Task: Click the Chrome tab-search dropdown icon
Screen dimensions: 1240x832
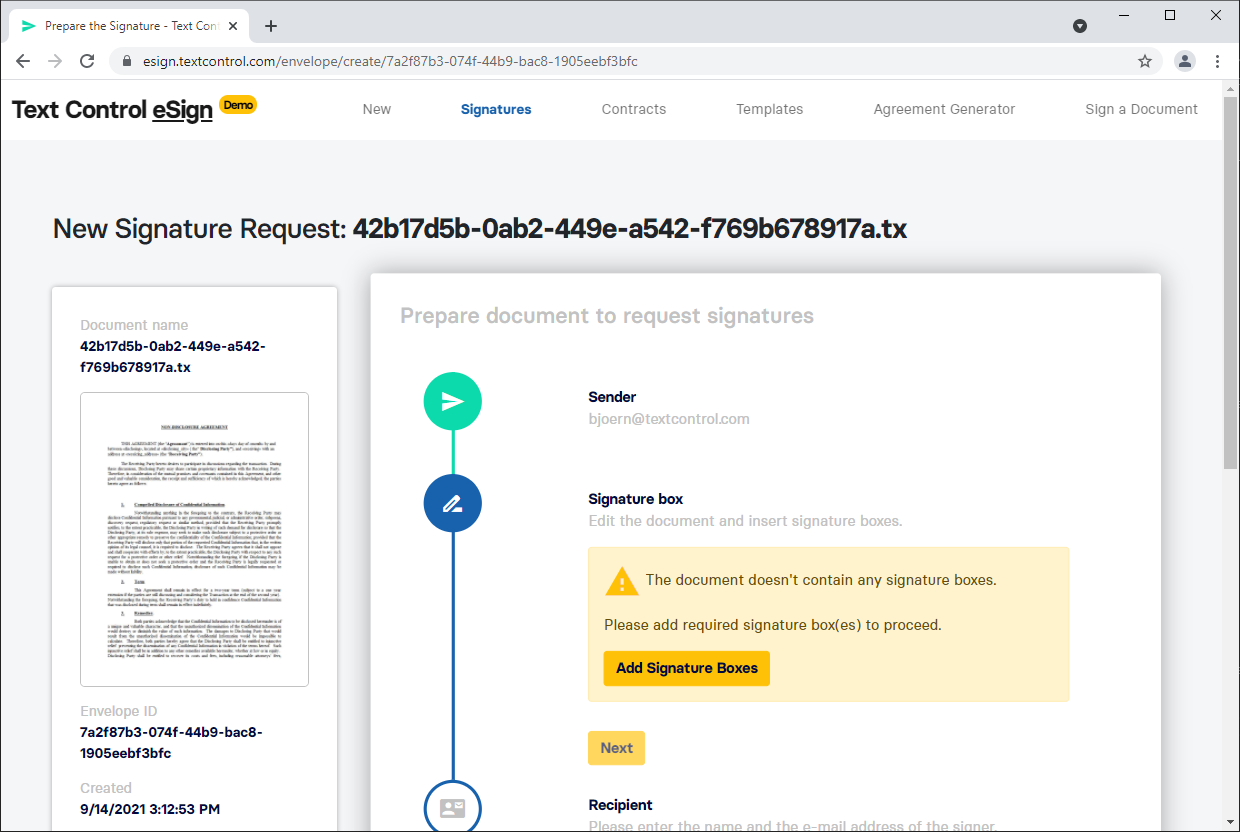Action: (1080, 26)
